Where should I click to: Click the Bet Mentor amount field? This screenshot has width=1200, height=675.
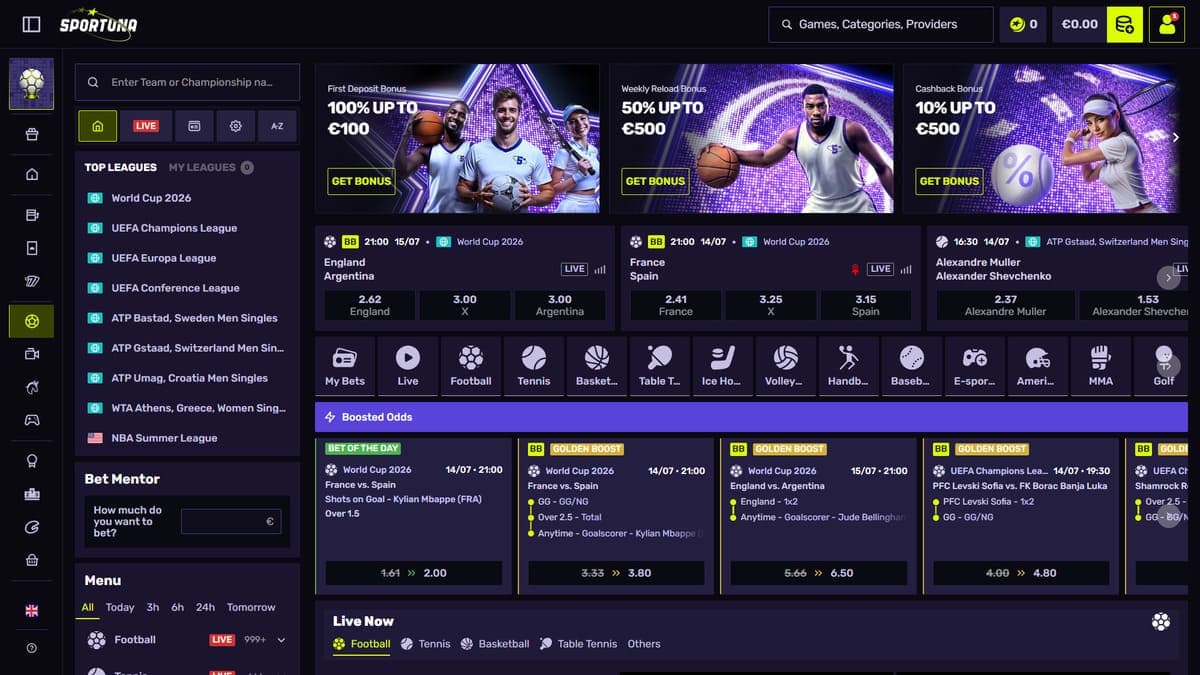[231, 521]
